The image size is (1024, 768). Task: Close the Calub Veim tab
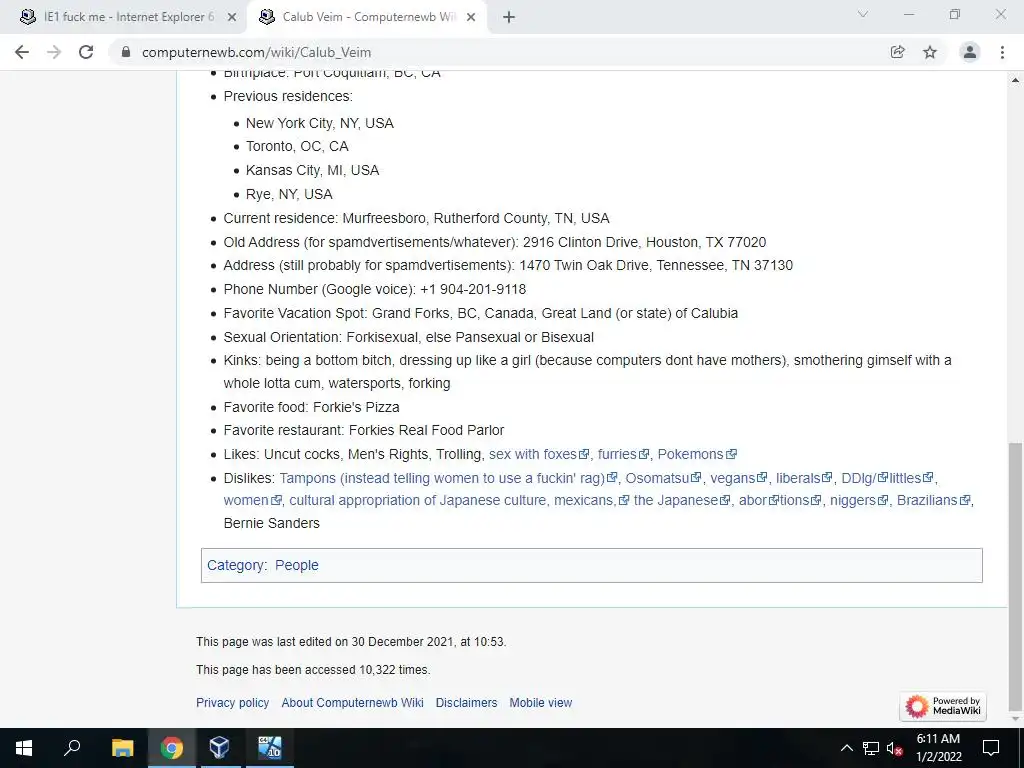coord(471,18)
